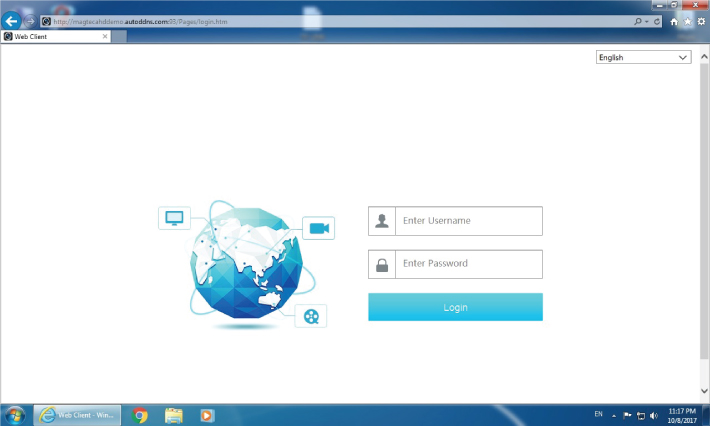Select Web Client Internet Explorer taskbar button
This screenshot has width=710, height=426.
77,415
